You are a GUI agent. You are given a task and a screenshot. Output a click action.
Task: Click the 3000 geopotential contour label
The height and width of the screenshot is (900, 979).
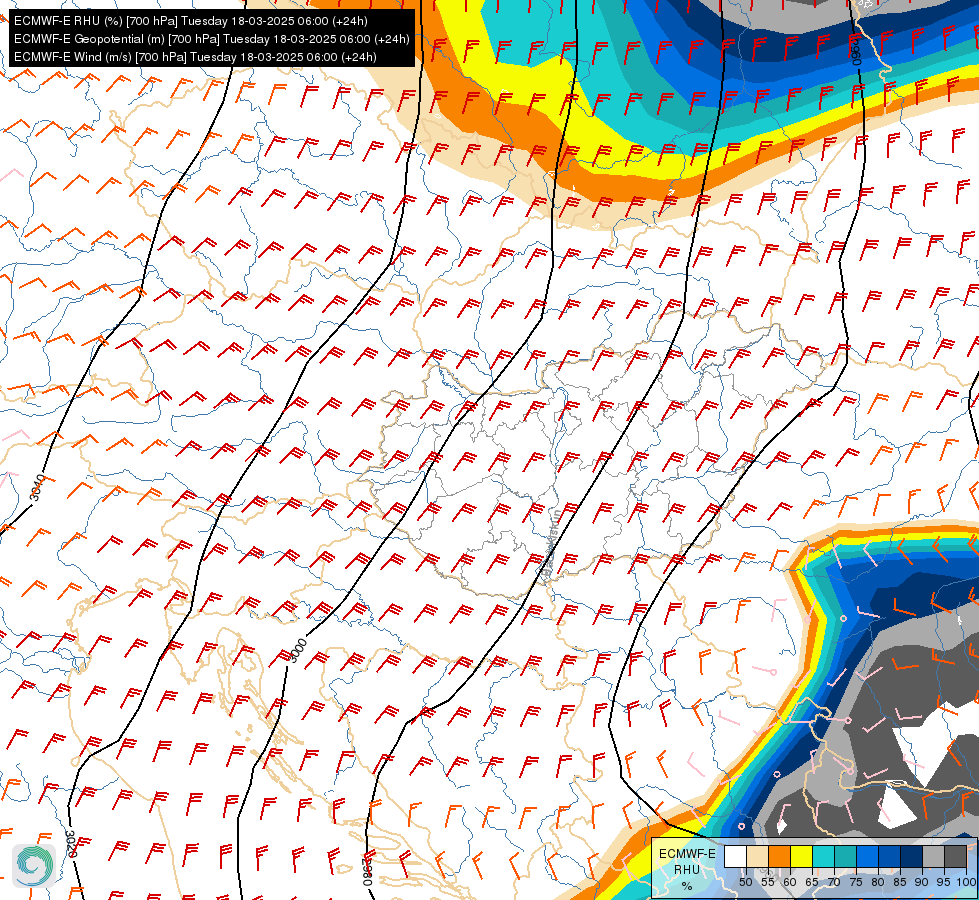pos(298,650)
